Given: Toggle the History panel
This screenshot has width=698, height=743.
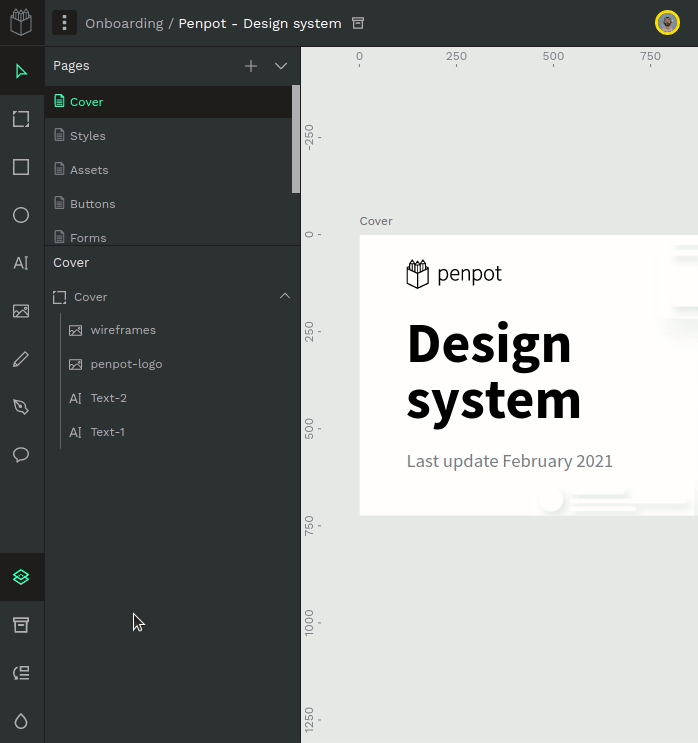Looking at the screenshot, I should (21, 673).
